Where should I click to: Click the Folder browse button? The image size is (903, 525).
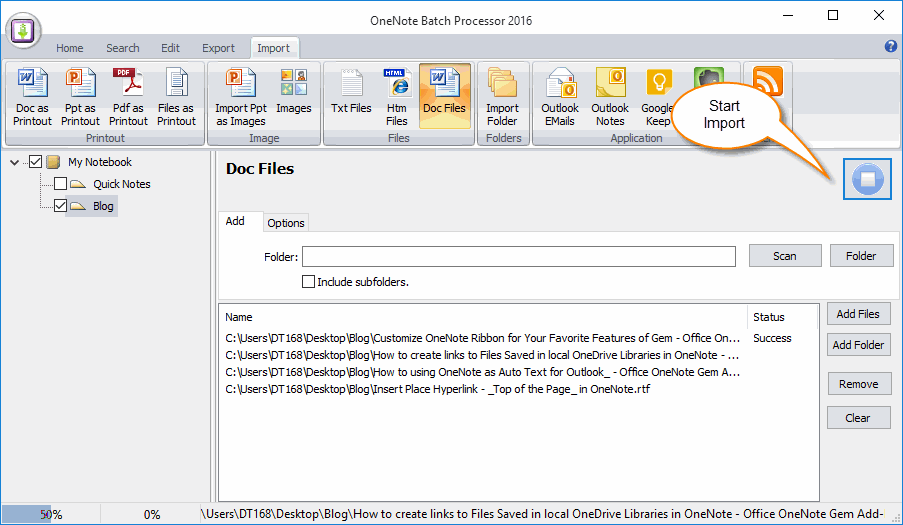861,256
